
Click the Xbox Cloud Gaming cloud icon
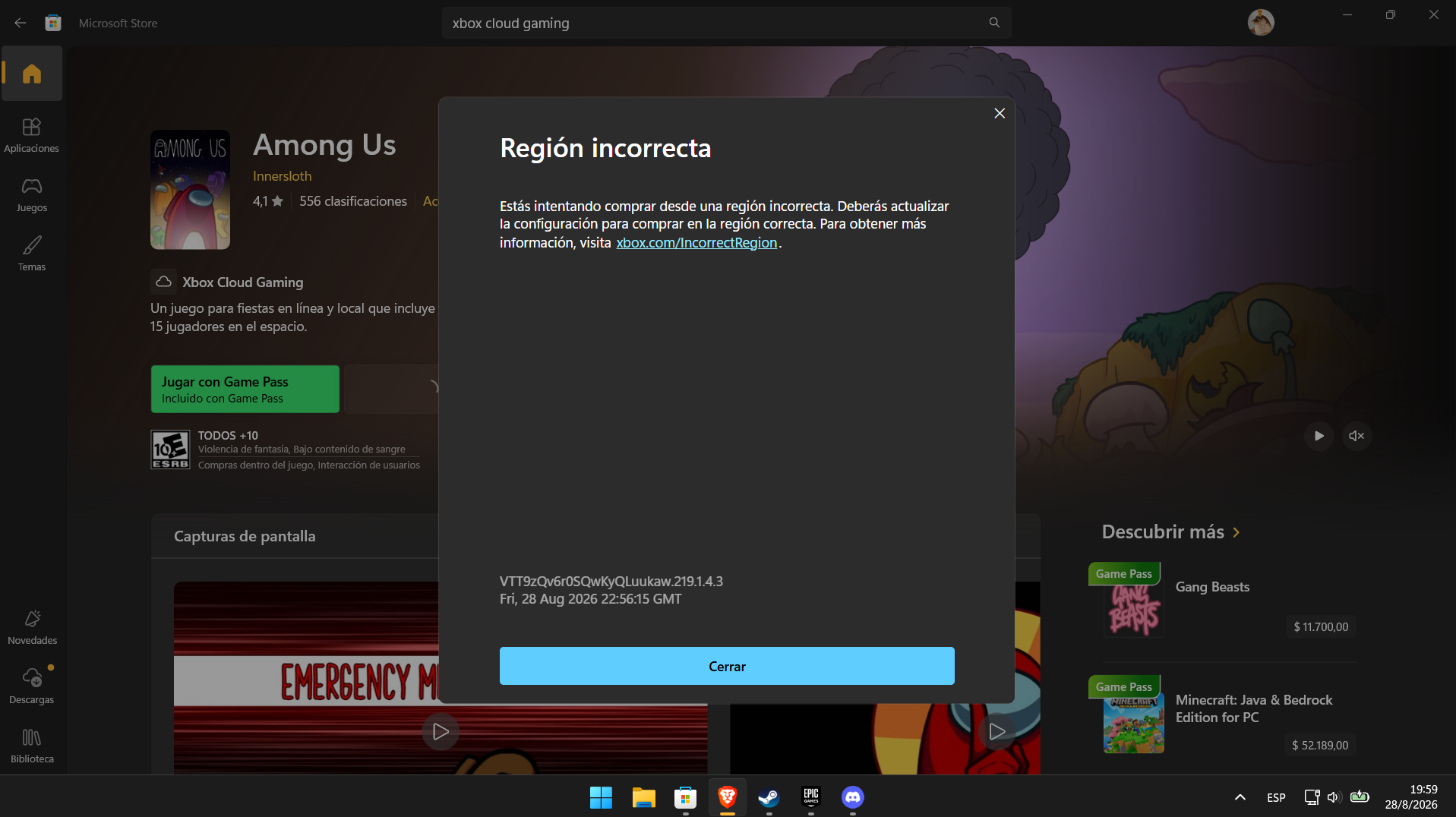click(x=163, y=282)
